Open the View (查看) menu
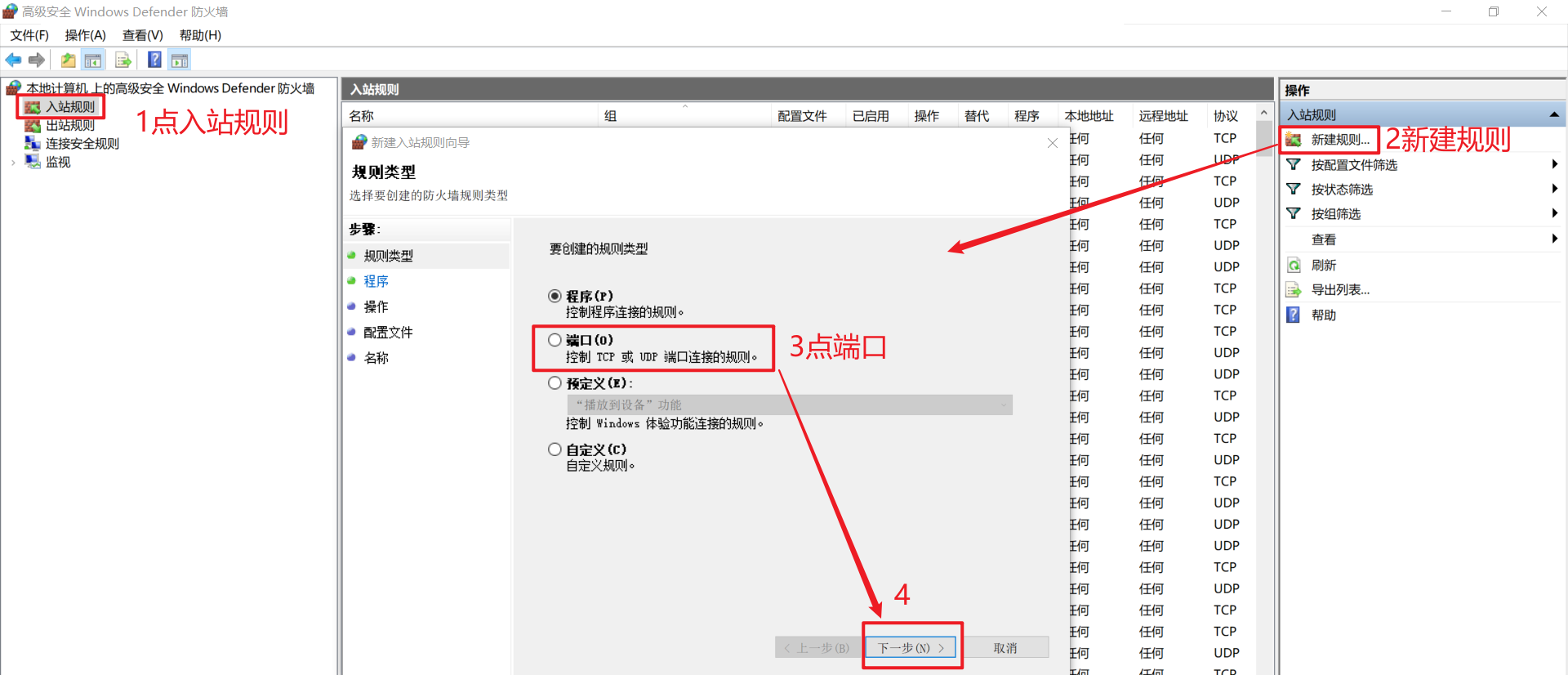Viewport: 1568px width, 675px height. pos(143,35)
